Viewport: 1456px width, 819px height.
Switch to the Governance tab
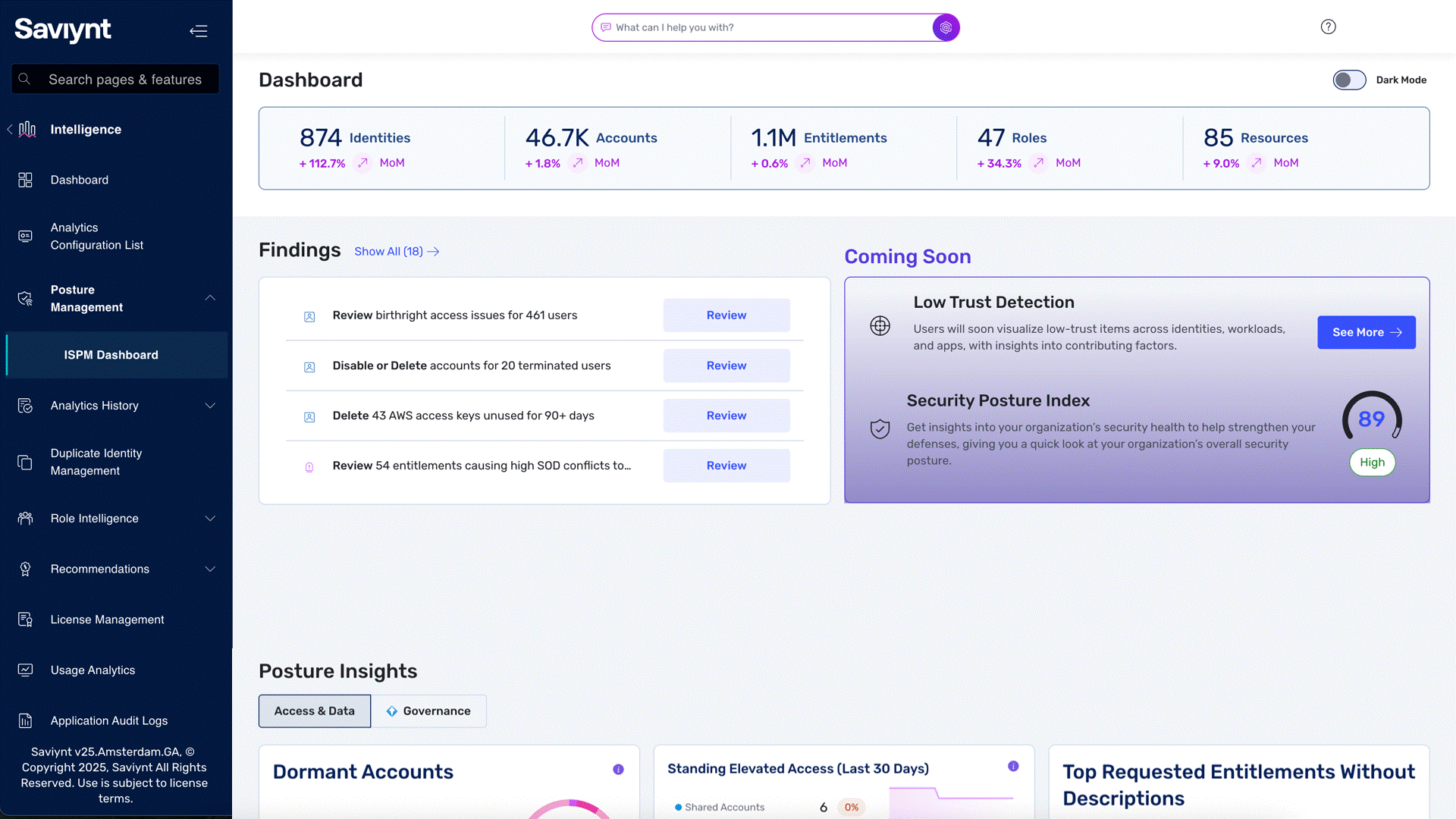point(428,711)
